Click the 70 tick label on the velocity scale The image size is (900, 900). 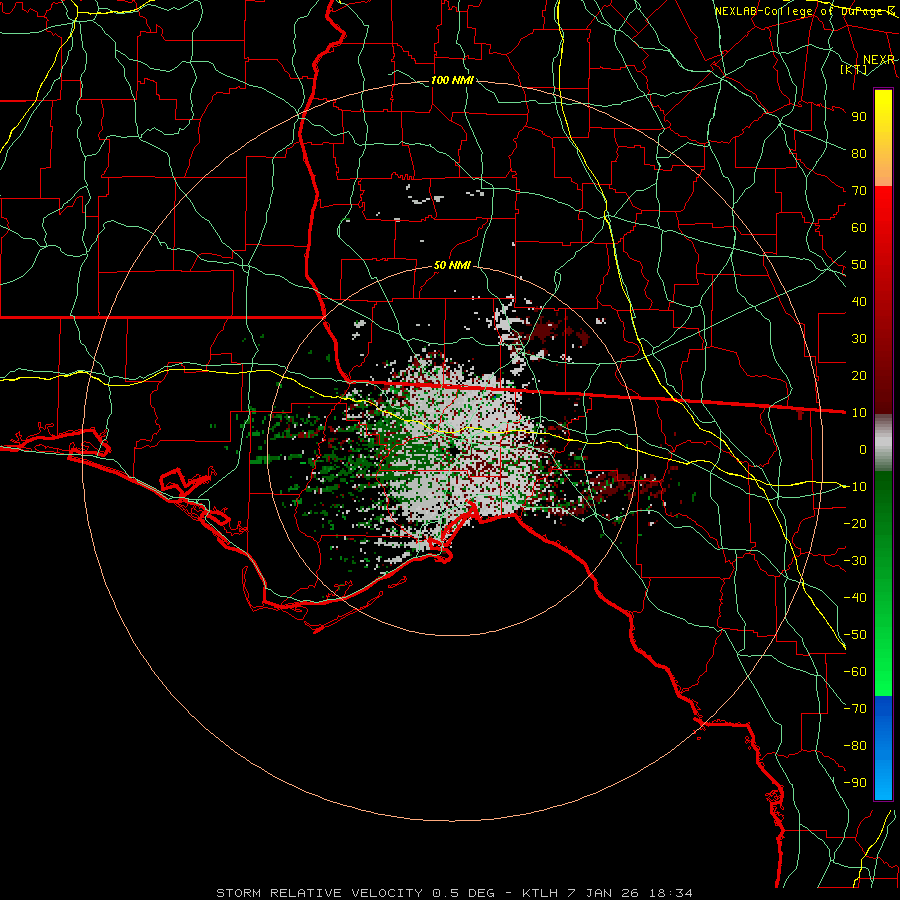pyautogui.click(x=859, y=191)
